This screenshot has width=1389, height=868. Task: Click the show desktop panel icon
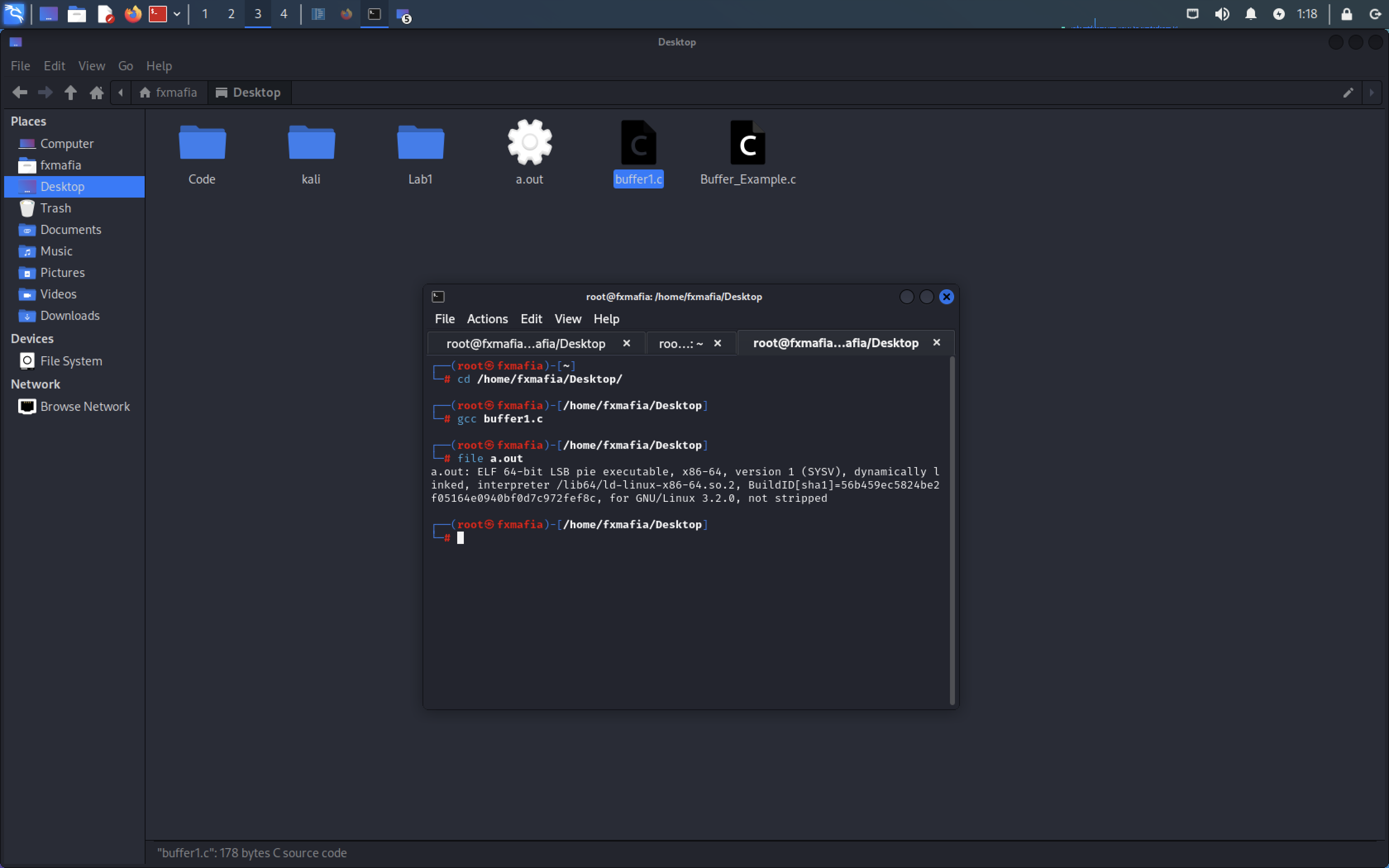pos(48,14)
